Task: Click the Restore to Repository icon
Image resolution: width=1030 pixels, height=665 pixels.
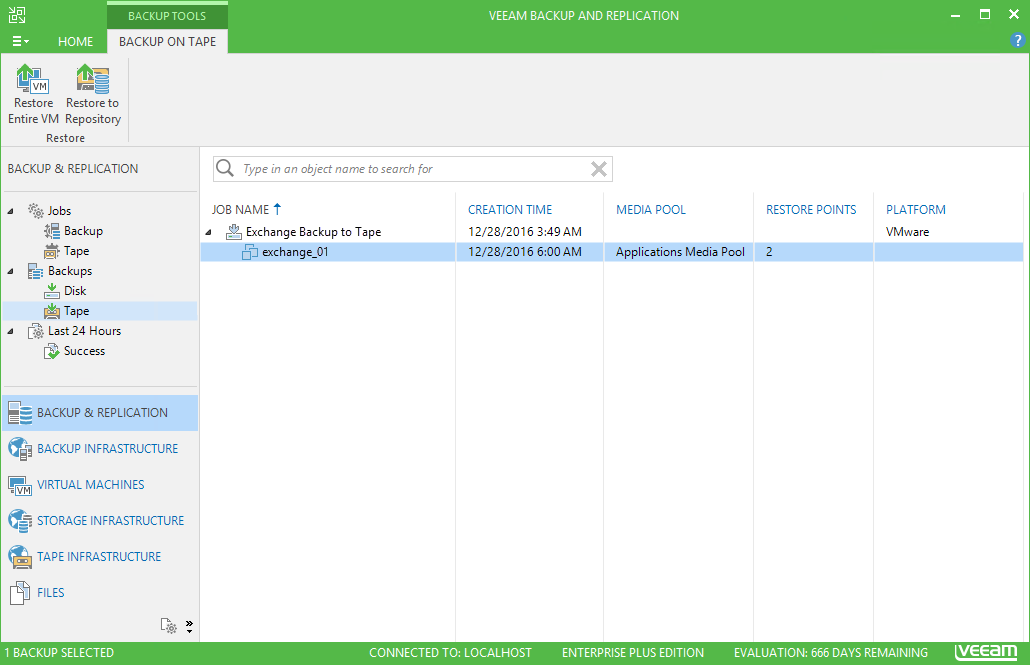Action: (93, 80)
